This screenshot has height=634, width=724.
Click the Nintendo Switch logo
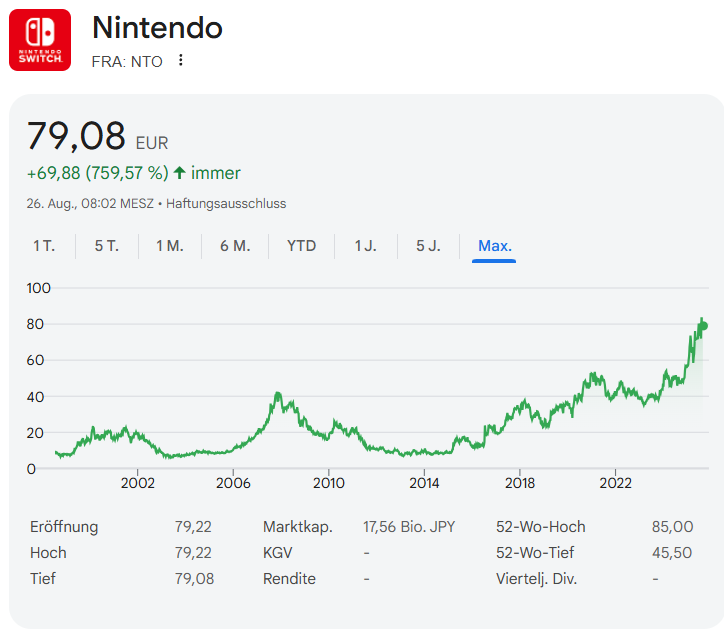40,40
